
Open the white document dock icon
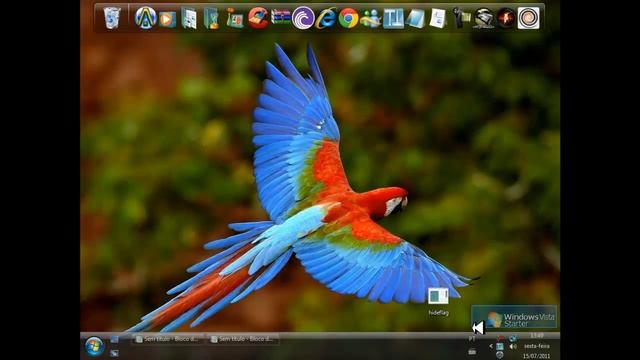(x=438, y=18)
